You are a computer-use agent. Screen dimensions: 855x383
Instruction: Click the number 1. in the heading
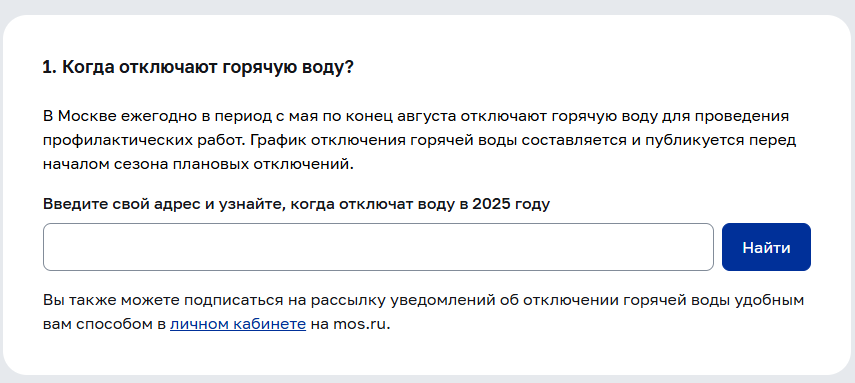50,68
